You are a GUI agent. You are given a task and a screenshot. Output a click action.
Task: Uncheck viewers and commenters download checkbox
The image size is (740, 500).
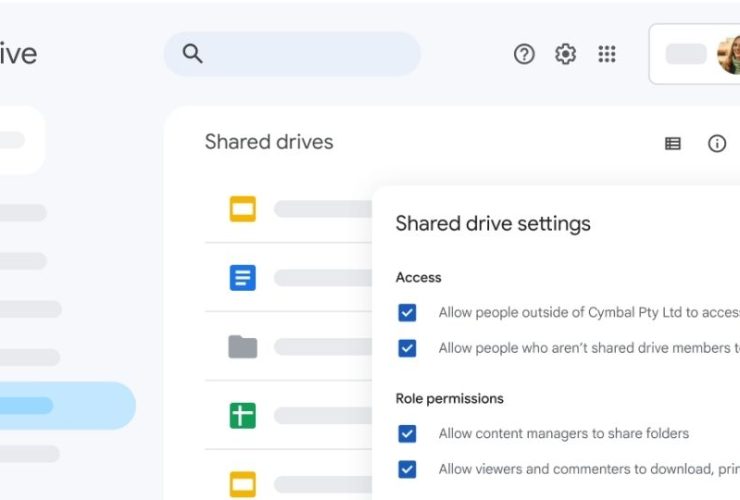pos(407,469)
